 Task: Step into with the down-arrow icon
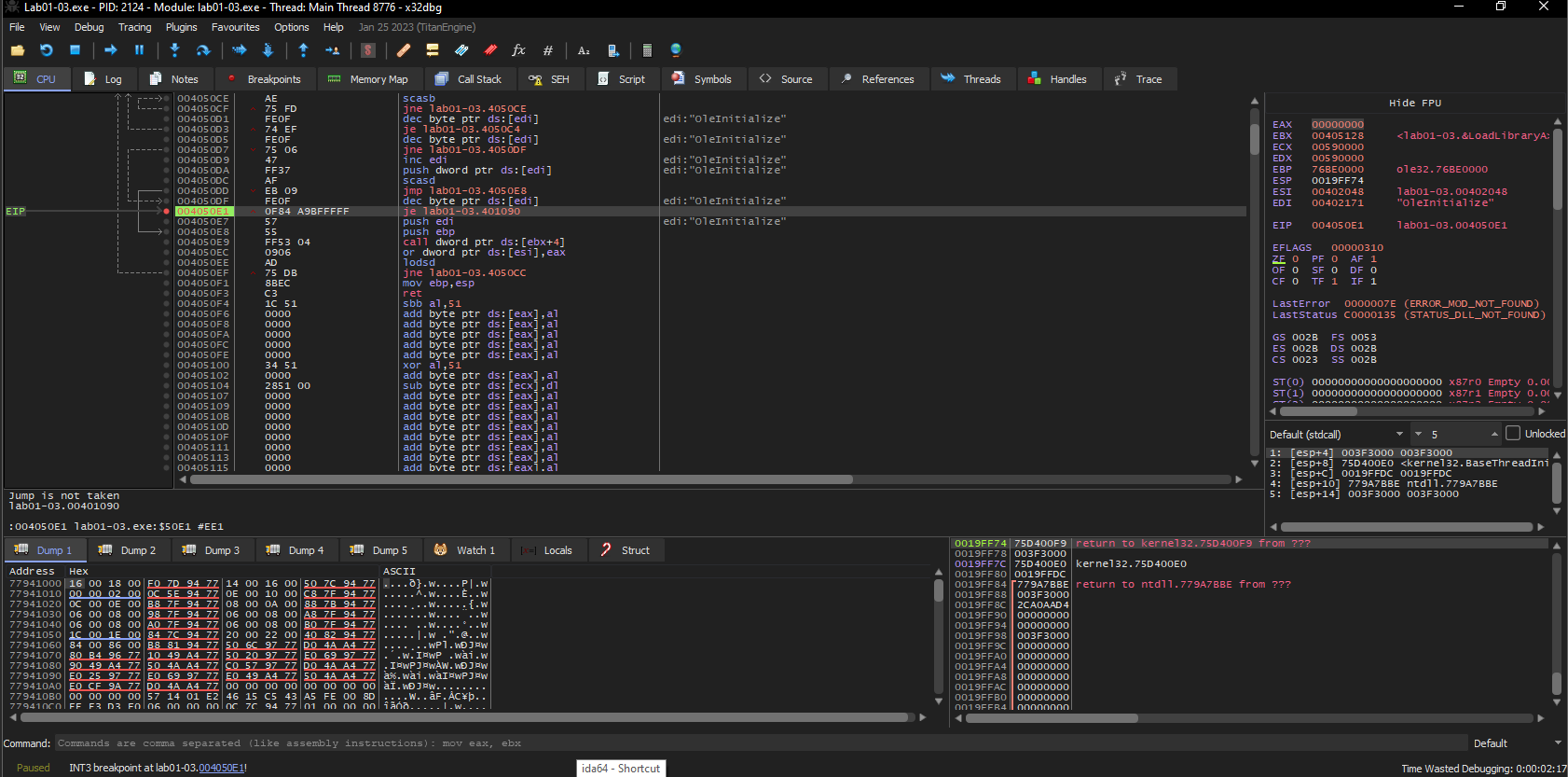(174, 50)
